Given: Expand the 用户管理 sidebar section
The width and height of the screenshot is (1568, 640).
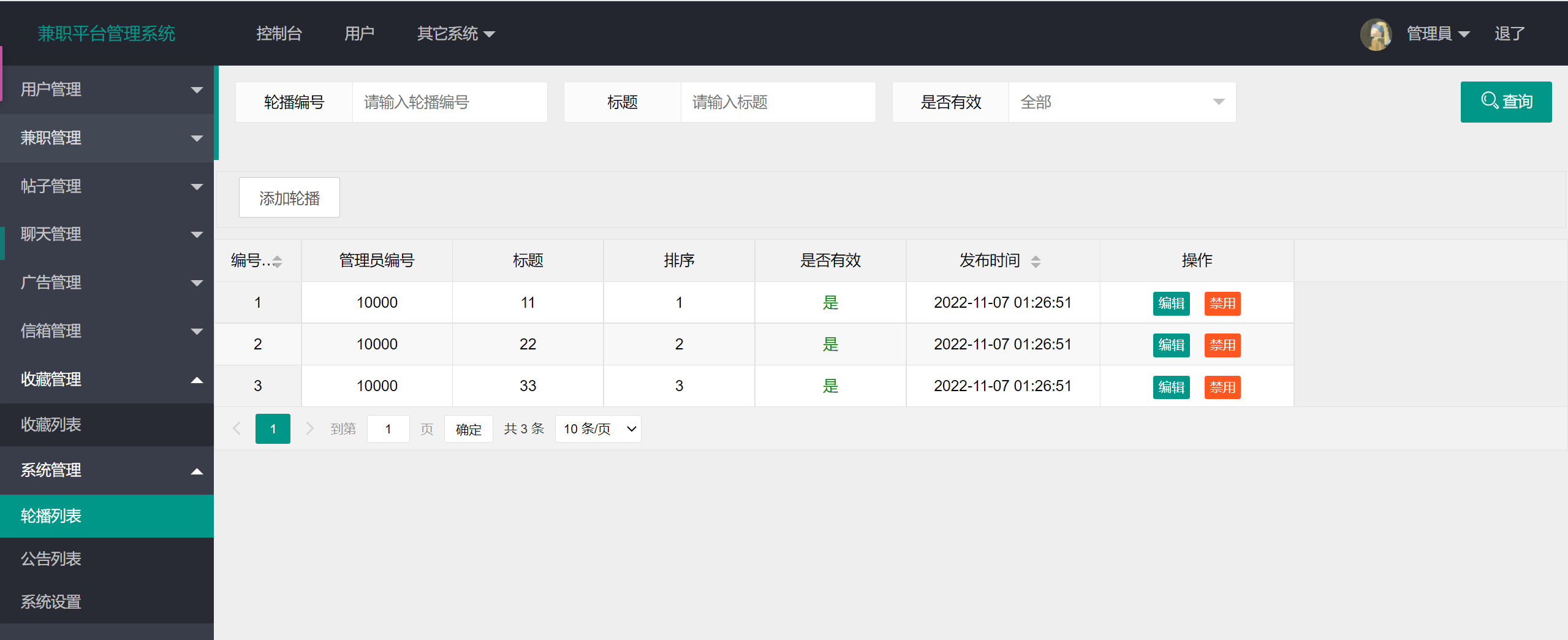Looking at the screenshot, I should pos(107,90).
